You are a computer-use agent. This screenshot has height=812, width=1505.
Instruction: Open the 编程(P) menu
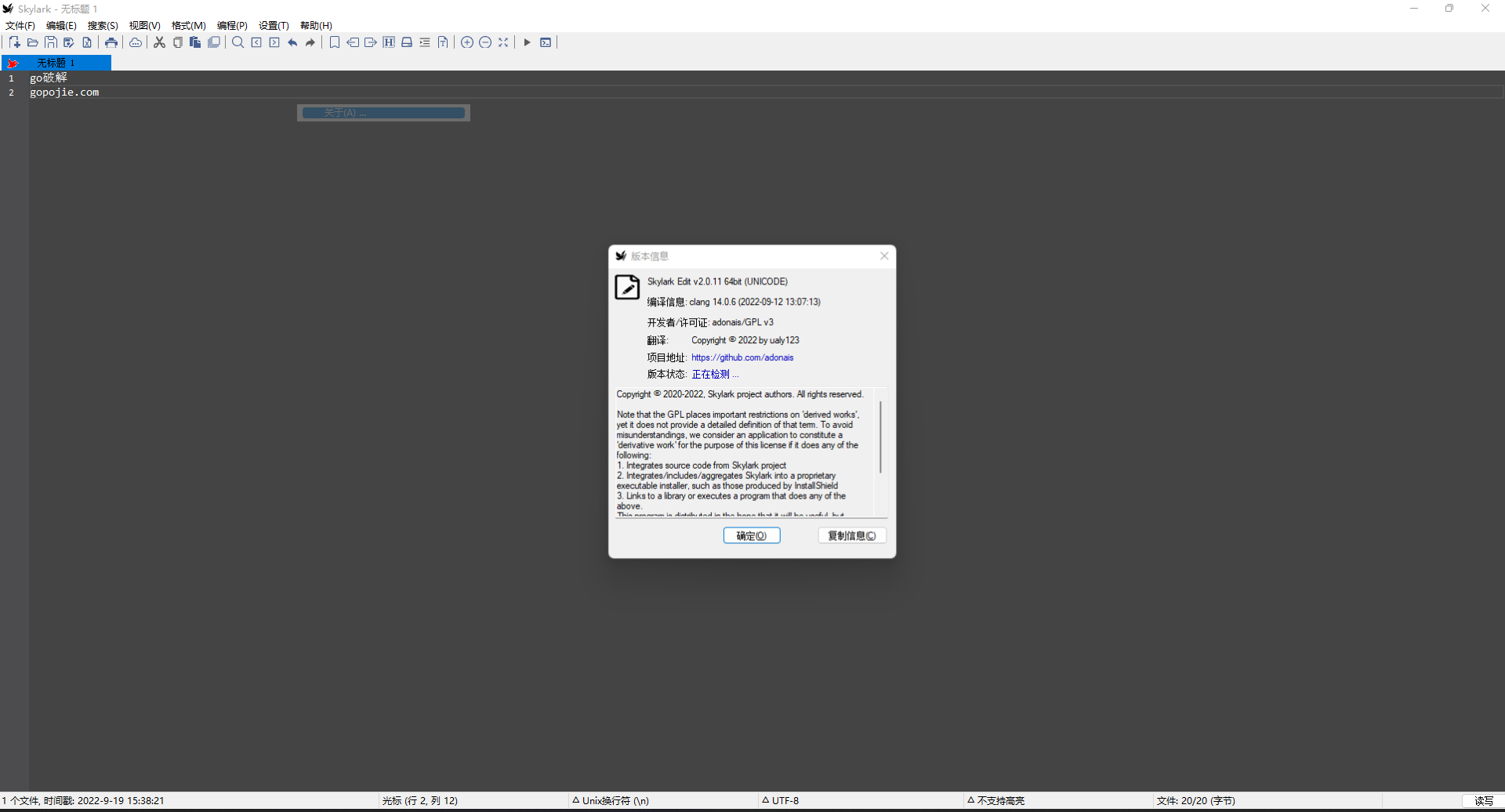[232, 26]
